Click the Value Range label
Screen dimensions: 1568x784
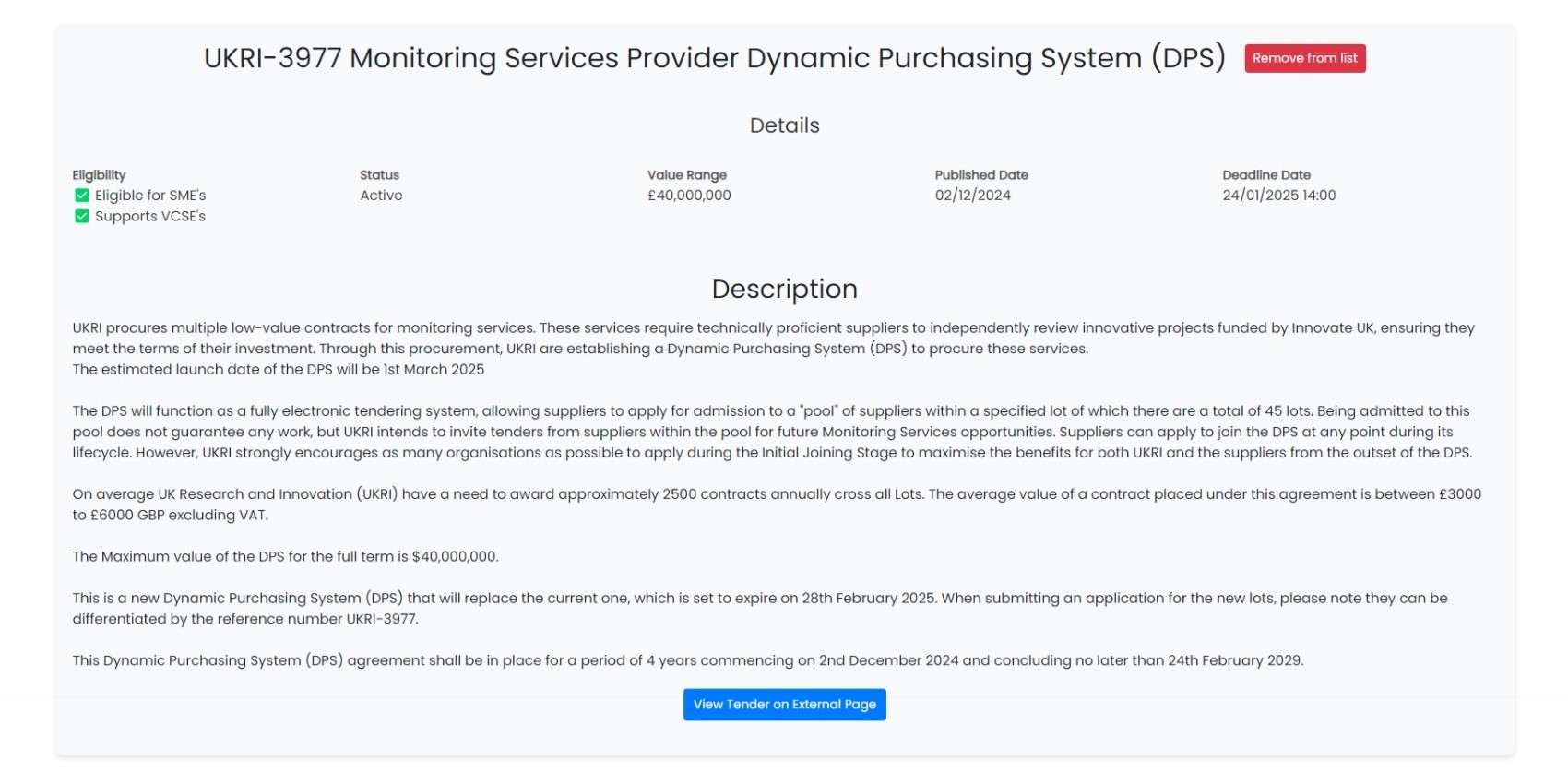(x=687, y=175)
